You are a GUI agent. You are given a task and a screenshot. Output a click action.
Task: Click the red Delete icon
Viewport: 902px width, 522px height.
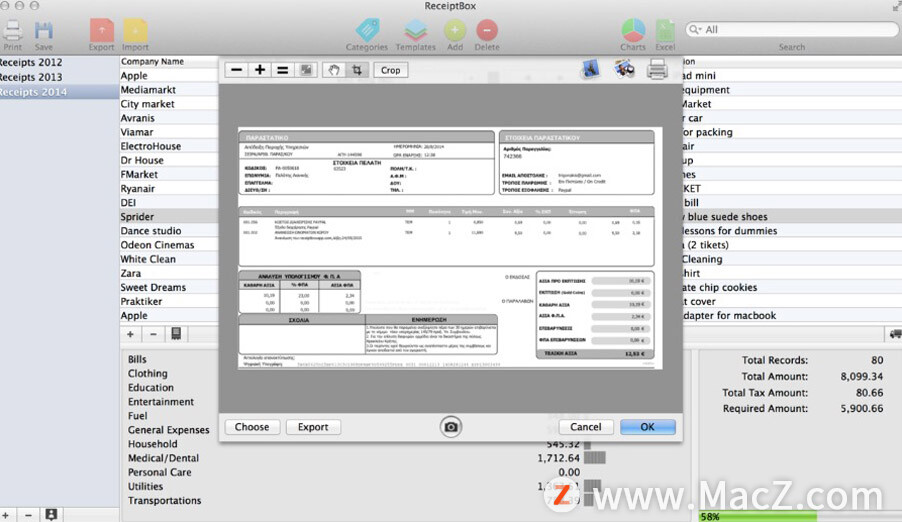(487, 30)
